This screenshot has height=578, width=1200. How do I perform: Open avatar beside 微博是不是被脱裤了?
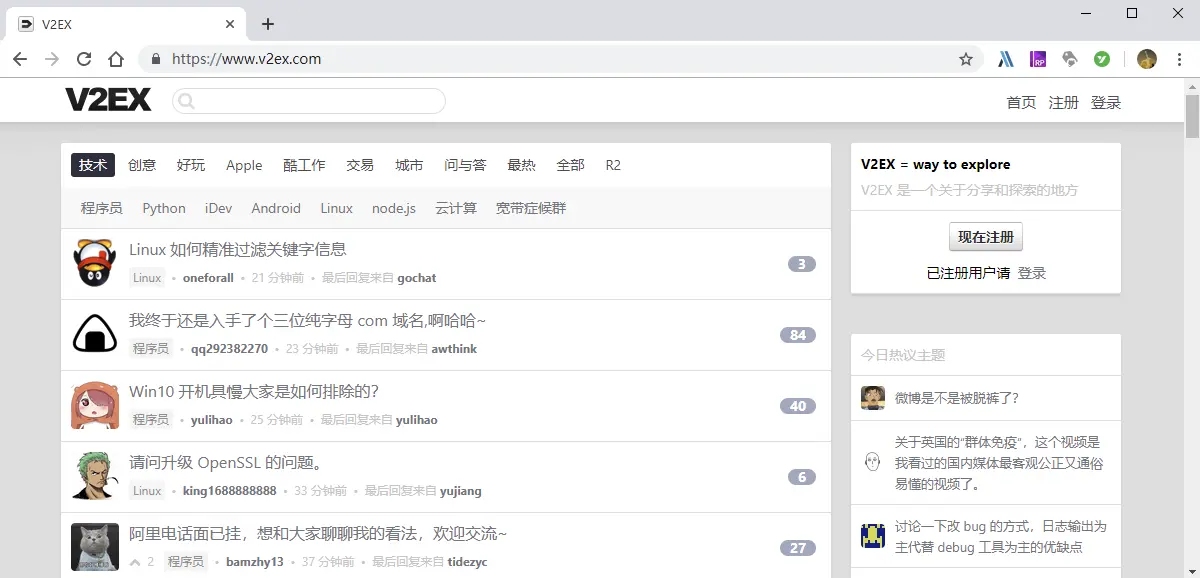coord(873,398)
